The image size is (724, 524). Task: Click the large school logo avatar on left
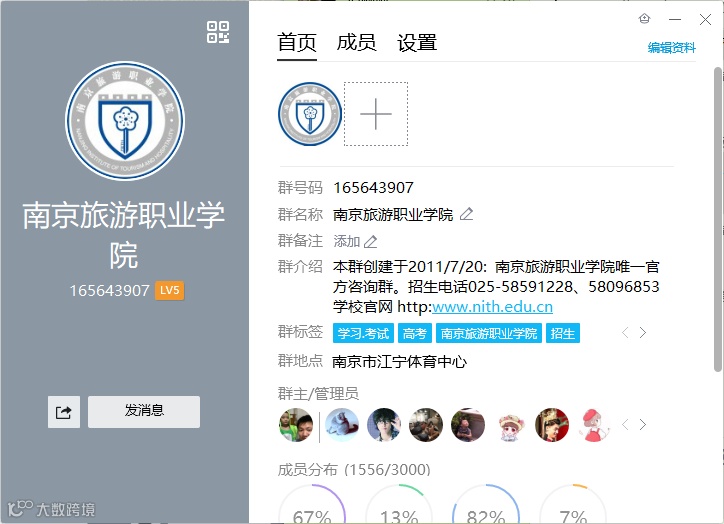pos(125,120)
